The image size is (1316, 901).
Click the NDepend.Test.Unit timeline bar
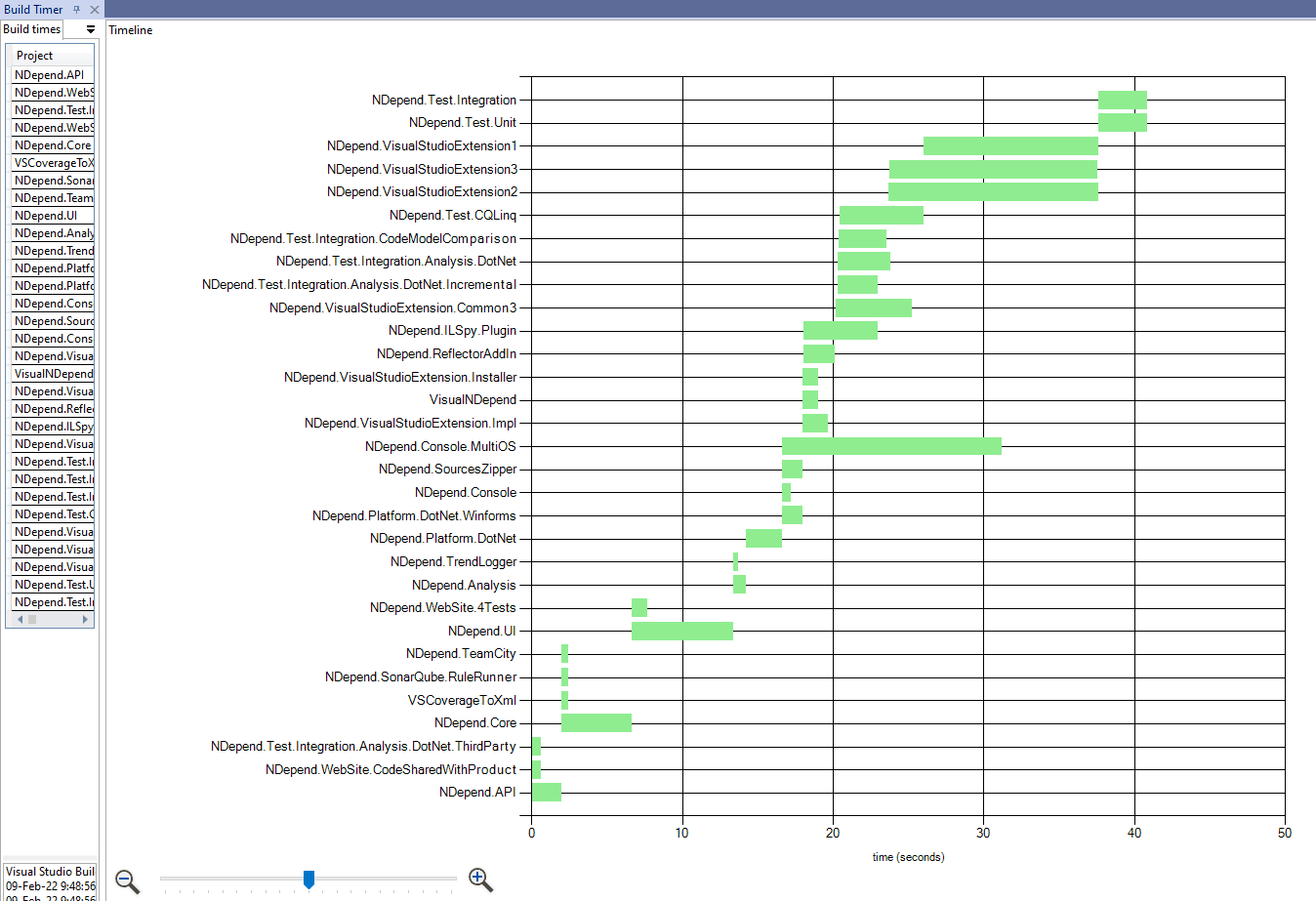[1123, 122]
